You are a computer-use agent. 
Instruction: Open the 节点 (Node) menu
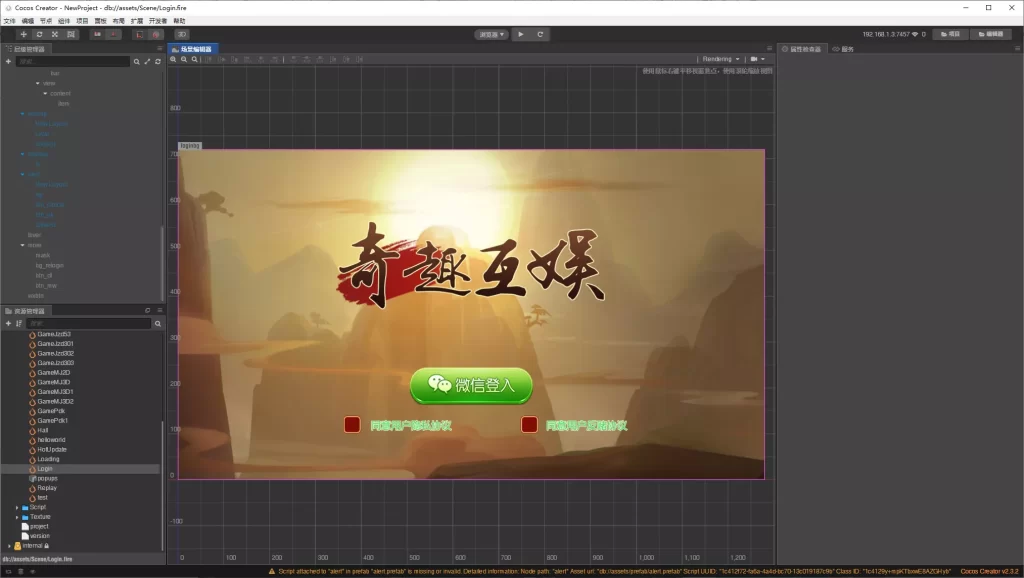coord(46,21)
